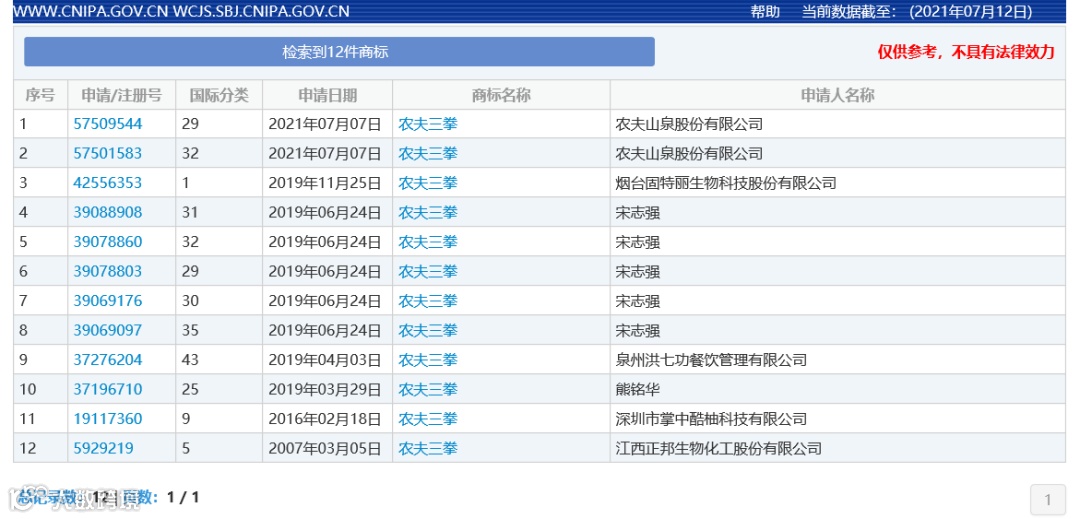Click the 申请/注册号 column header
The image size is (1080, 519).
point(121,95)
